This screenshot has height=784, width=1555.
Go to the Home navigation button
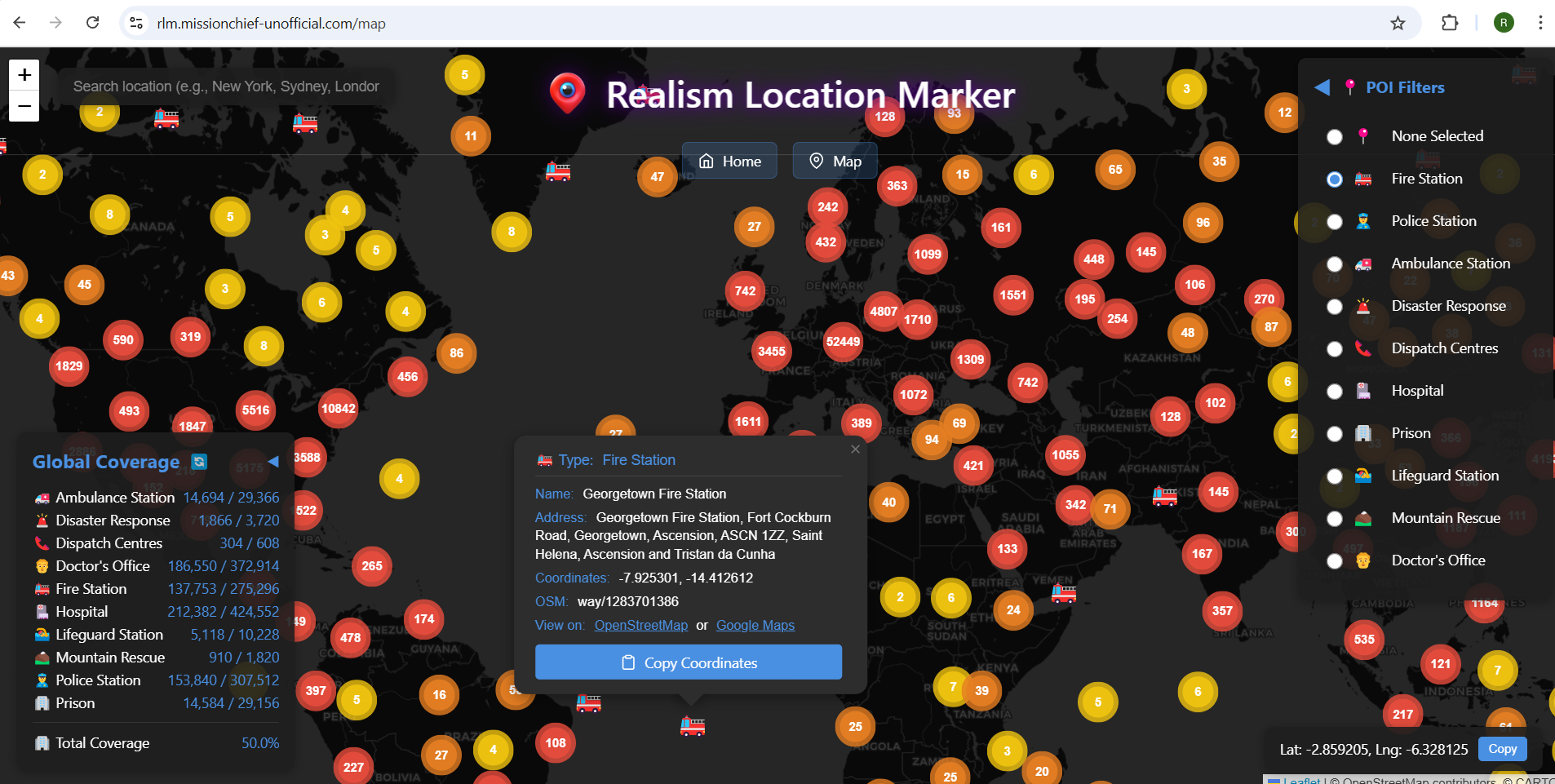729,161
